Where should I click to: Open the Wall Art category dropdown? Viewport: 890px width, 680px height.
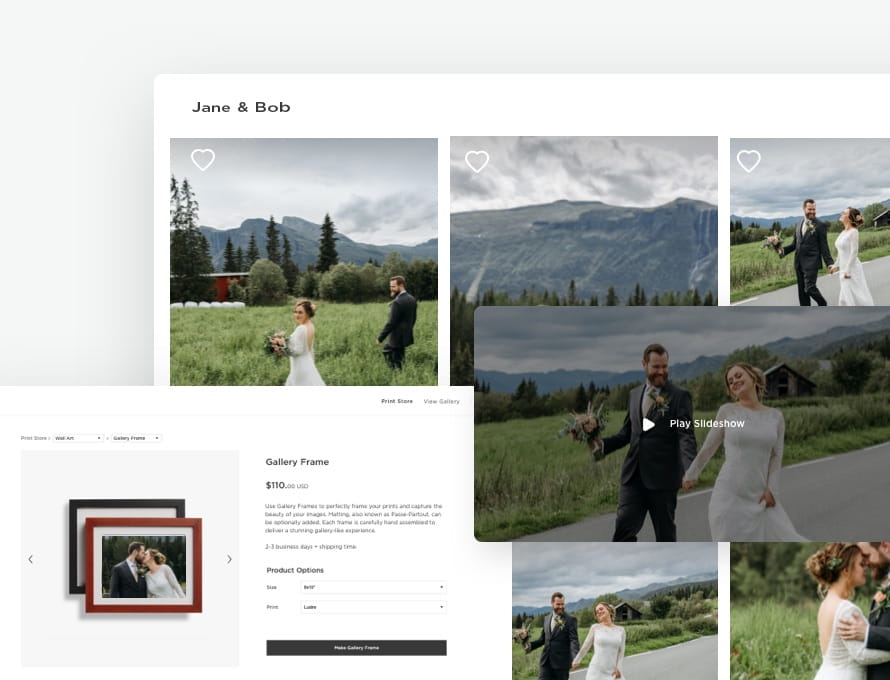[78, 438]
